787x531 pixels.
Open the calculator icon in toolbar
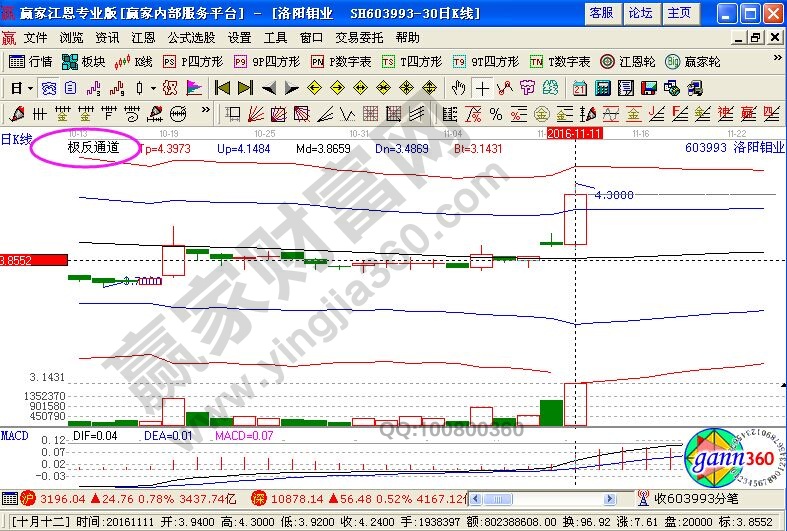click(x=602, y=87)
